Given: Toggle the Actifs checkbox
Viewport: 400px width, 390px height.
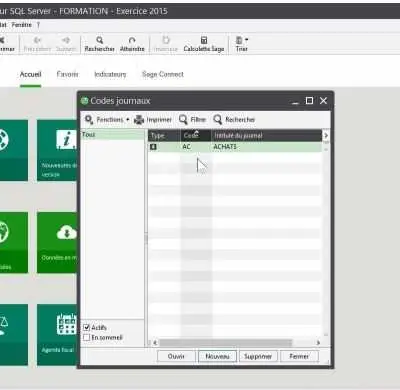Looking at the screenshot, I should point(87,327).
